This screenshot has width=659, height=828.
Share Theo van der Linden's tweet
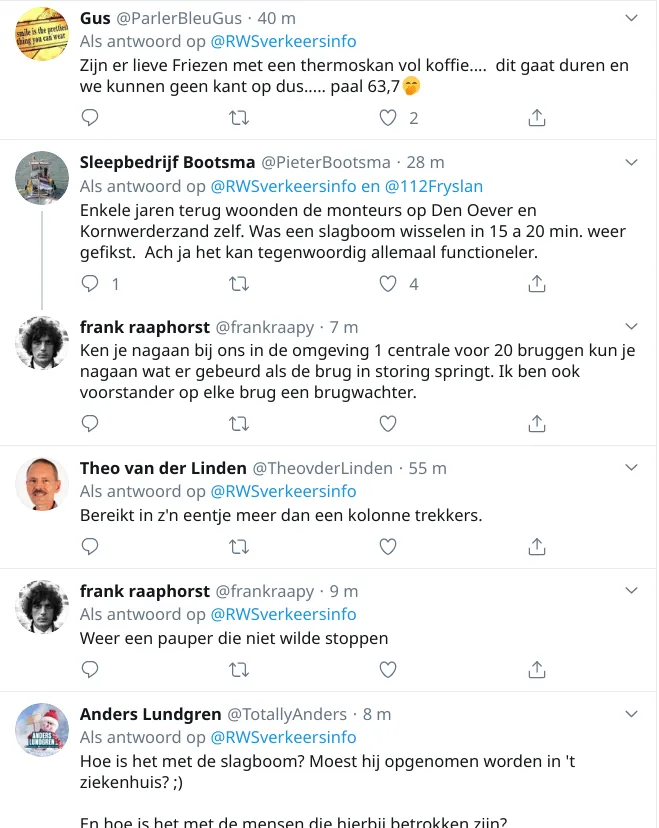[x=536, y=546]
